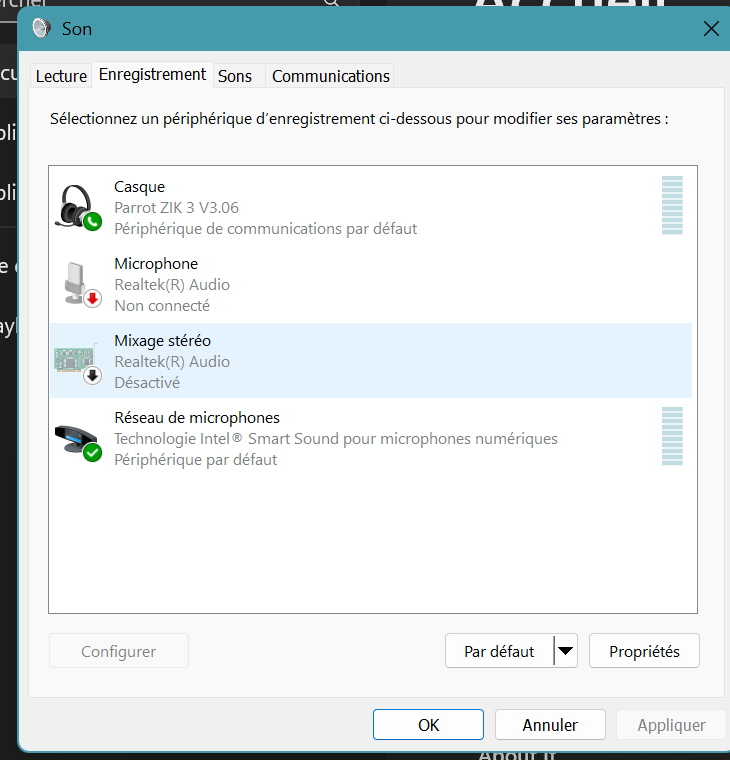The height and width of the screenshot is (760, 730).
Task: Confirm with the OK button
Action: (x=428, y=725)
